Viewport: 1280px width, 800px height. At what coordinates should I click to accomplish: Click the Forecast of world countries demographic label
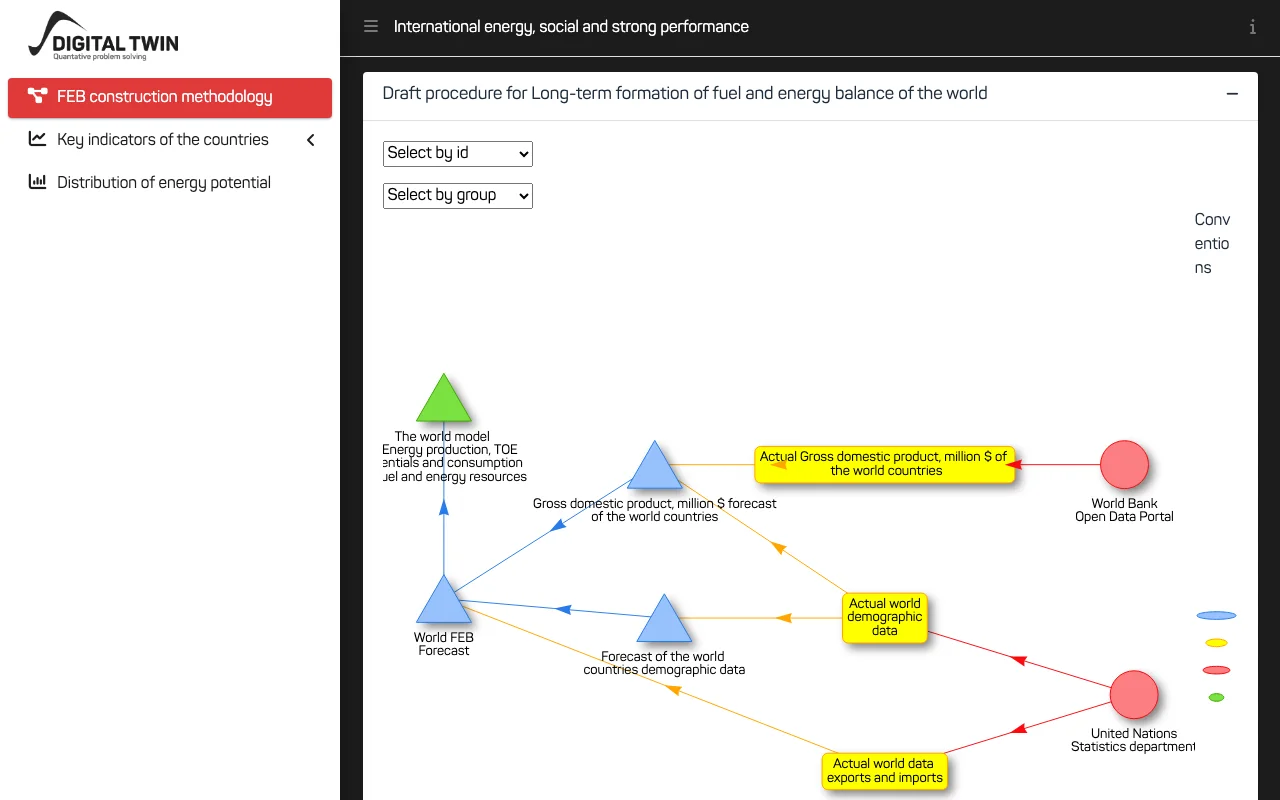(x=664, y=663)
